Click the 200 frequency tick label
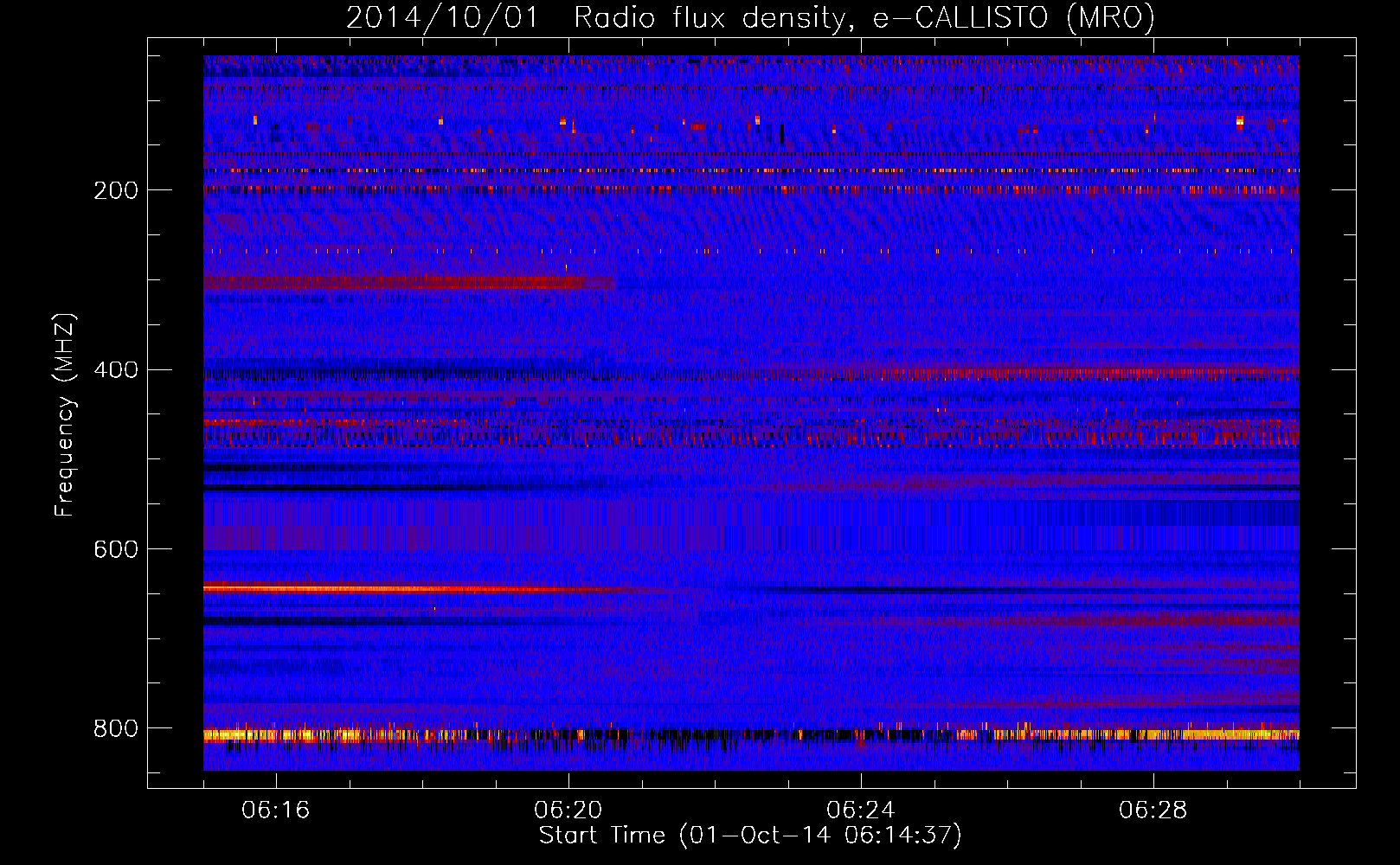Screen dimensions: 1400x865 click(x=116, y=190)
